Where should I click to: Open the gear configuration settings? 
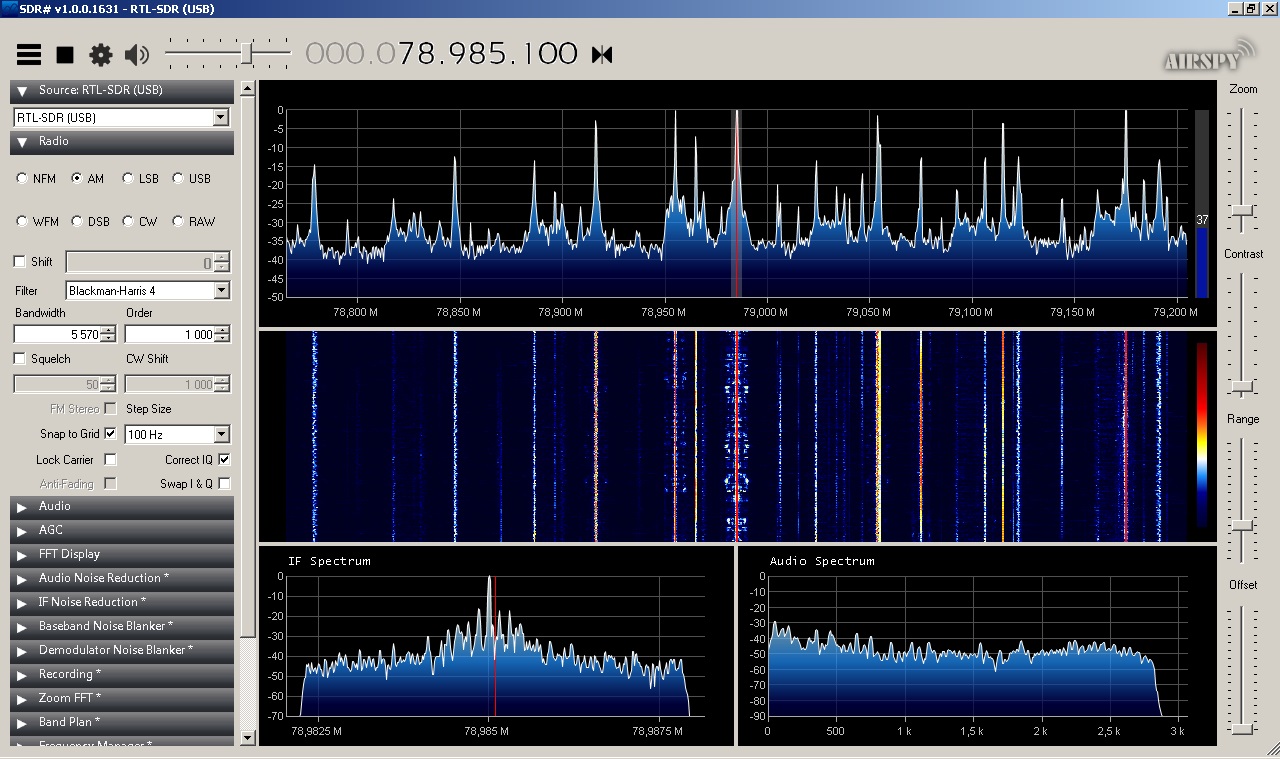[101, 55]
